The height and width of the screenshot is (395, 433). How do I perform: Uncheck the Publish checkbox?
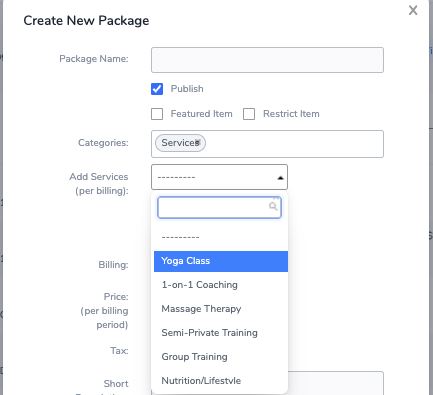[157, 89]
